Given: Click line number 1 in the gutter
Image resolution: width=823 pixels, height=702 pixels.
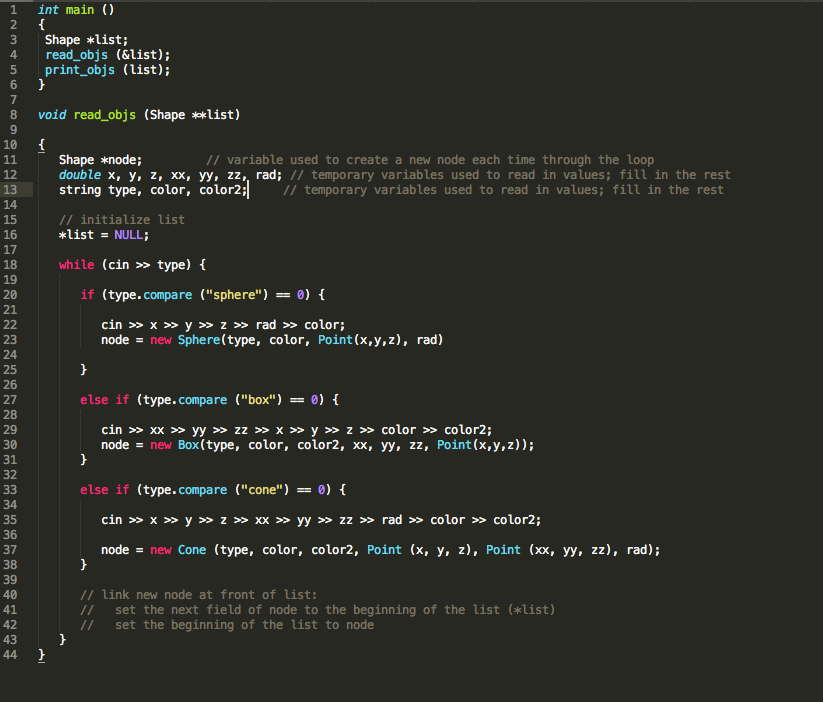Looking at the screenshot, I should click(x=13, y=10).
